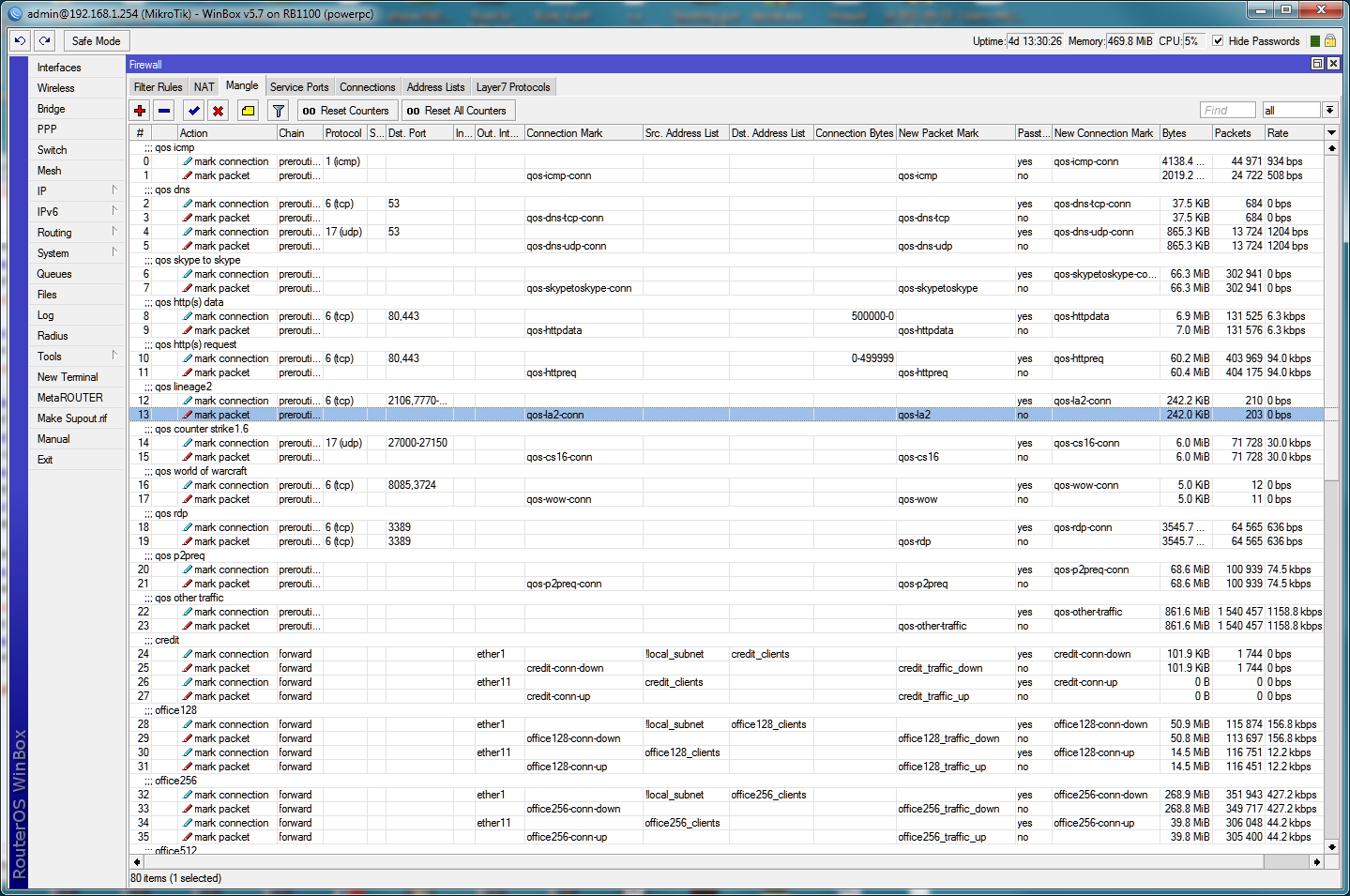This screenshot has height=896, width=1350.
Task: Click the '80 items (1 selected)' status text
Action: [176, 878]
